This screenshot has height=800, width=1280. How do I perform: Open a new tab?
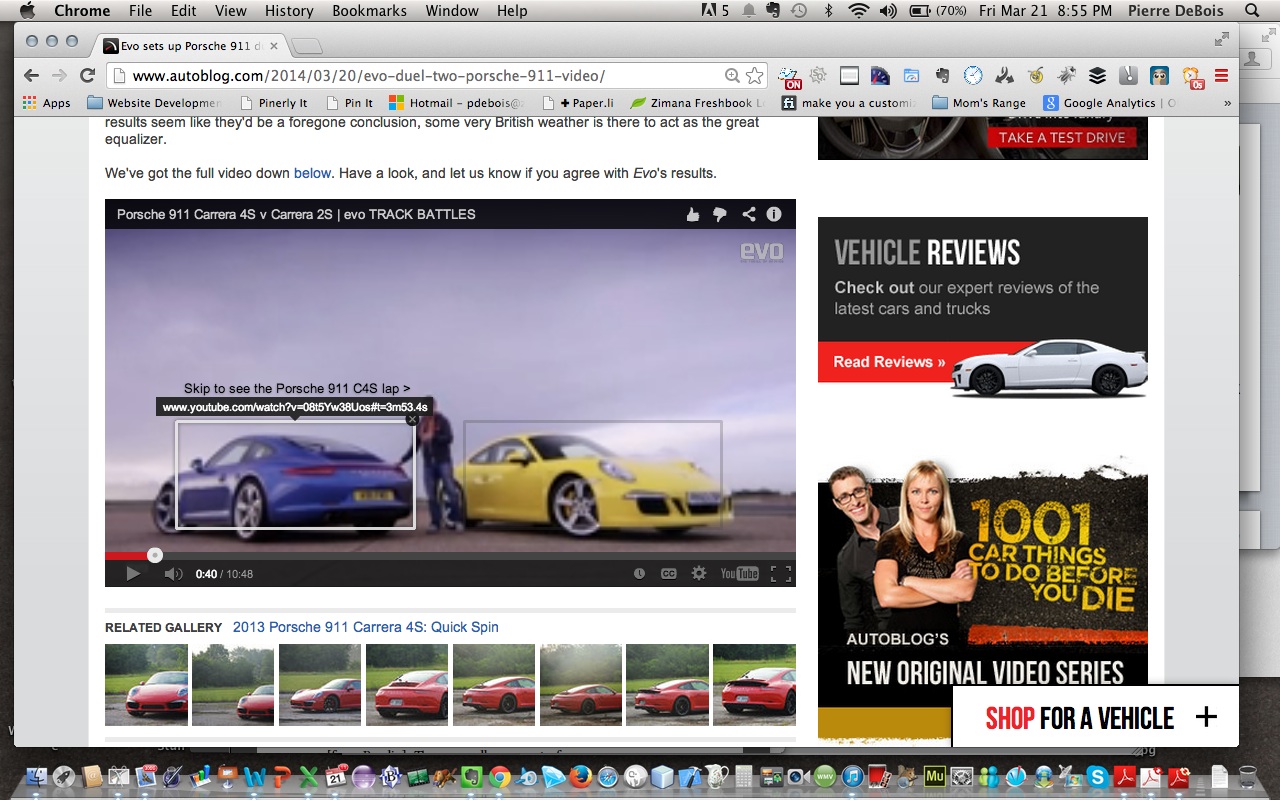[306, 47]
